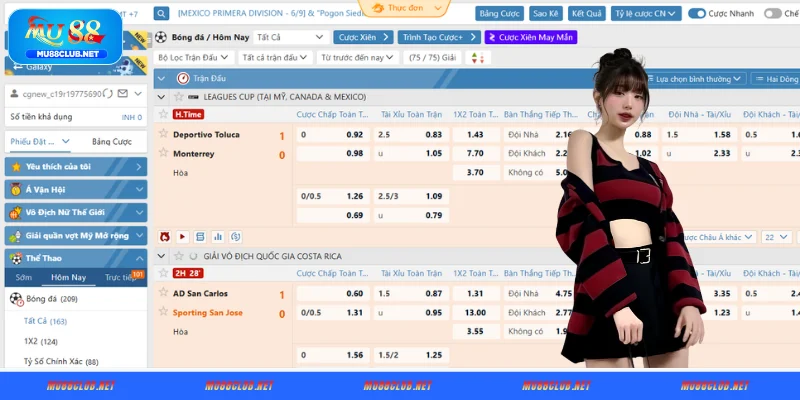800x400 pixels.
Task: Select Tất Cả (163) sidebar item
Action: [x=45, y=321]
